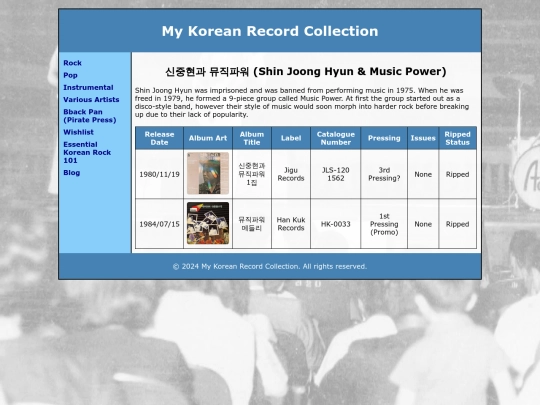Click the 1984 album cover thumbnail
This screenshot has height=405, width=540.
(208, 223)
